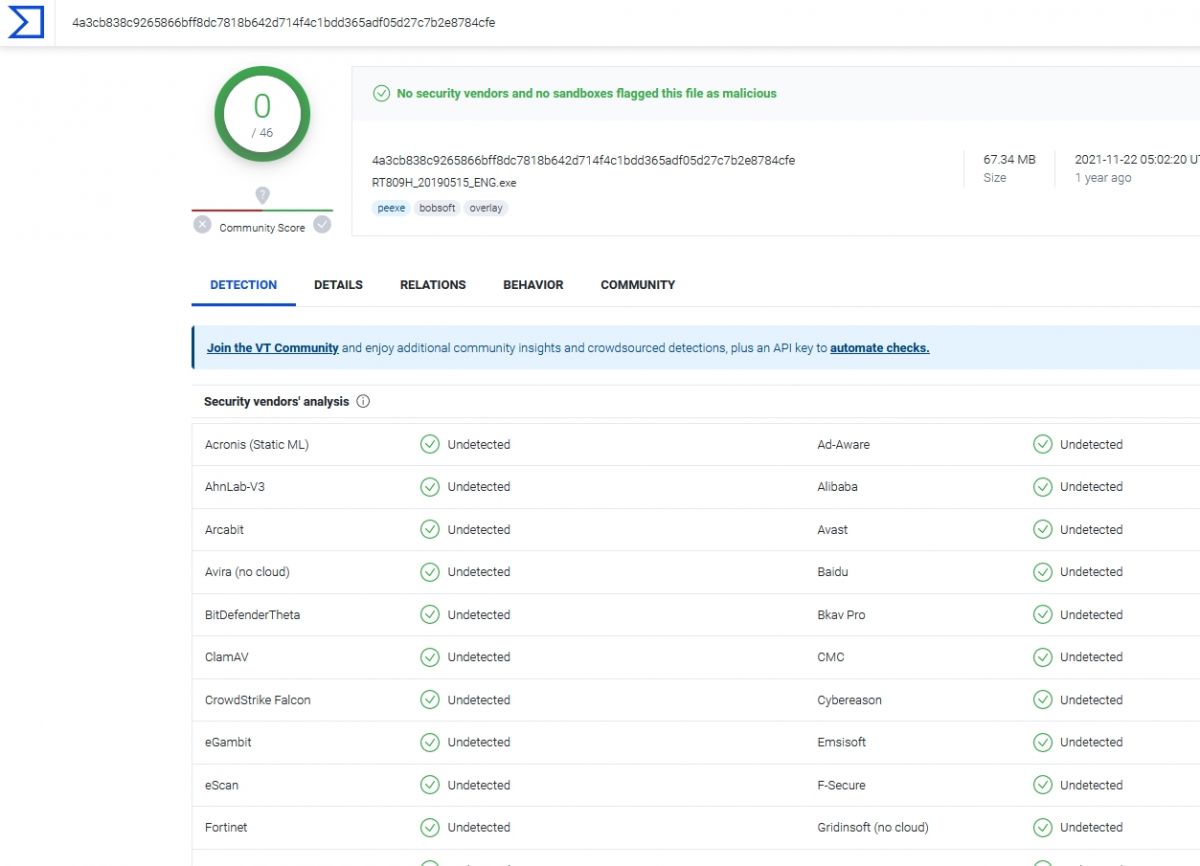1200x866 pixels.
Task: Click the Undetected check icon for Arcabit
Action: pos(430,530)
